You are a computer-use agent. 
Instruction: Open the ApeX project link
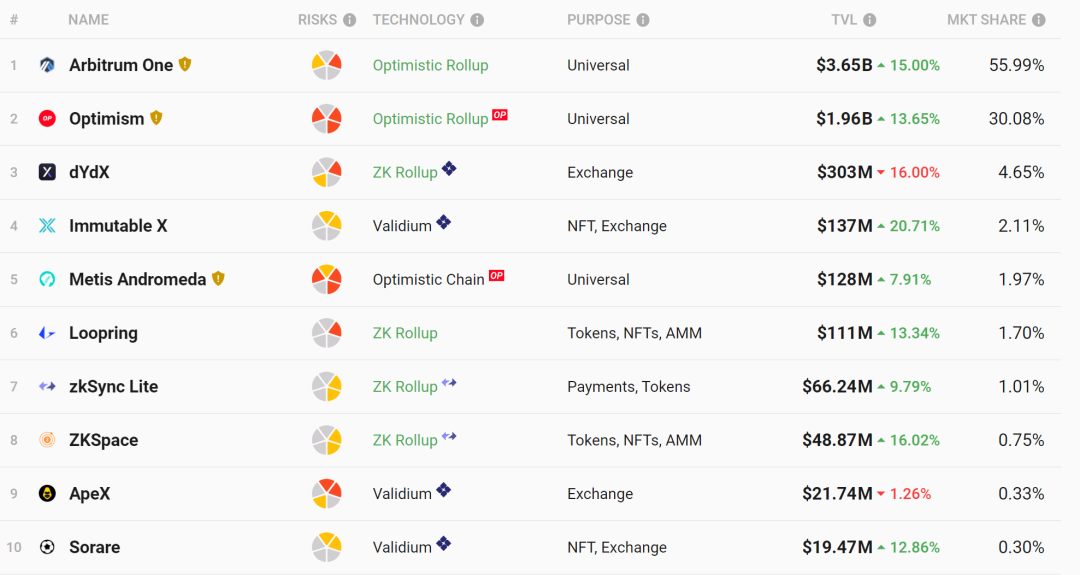(90, 494)
